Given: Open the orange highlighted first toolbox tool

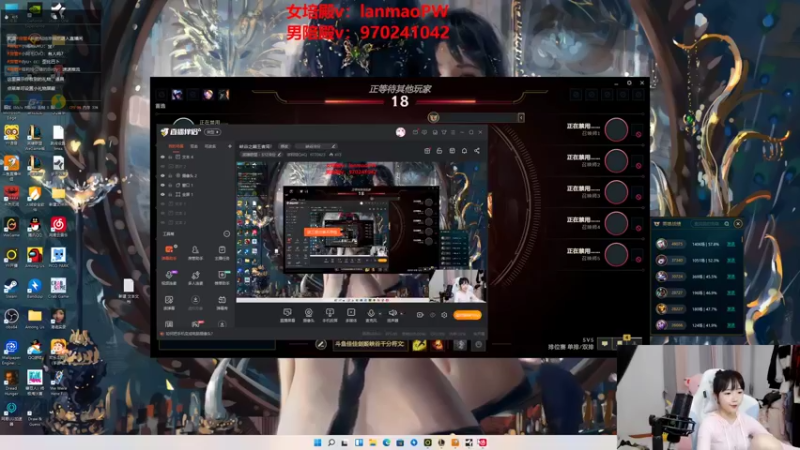Looking at the screenshot, I should click(169, 252).
